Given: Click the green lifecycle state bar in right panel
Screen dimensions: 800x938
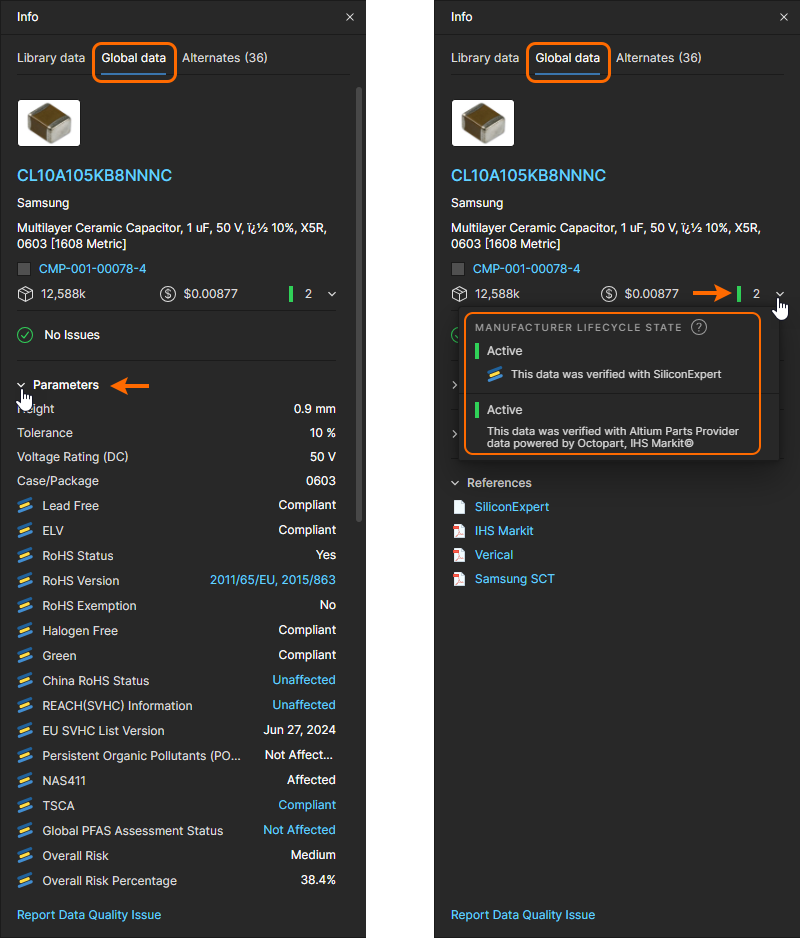Looking at the screenshot, I should 739,294.
